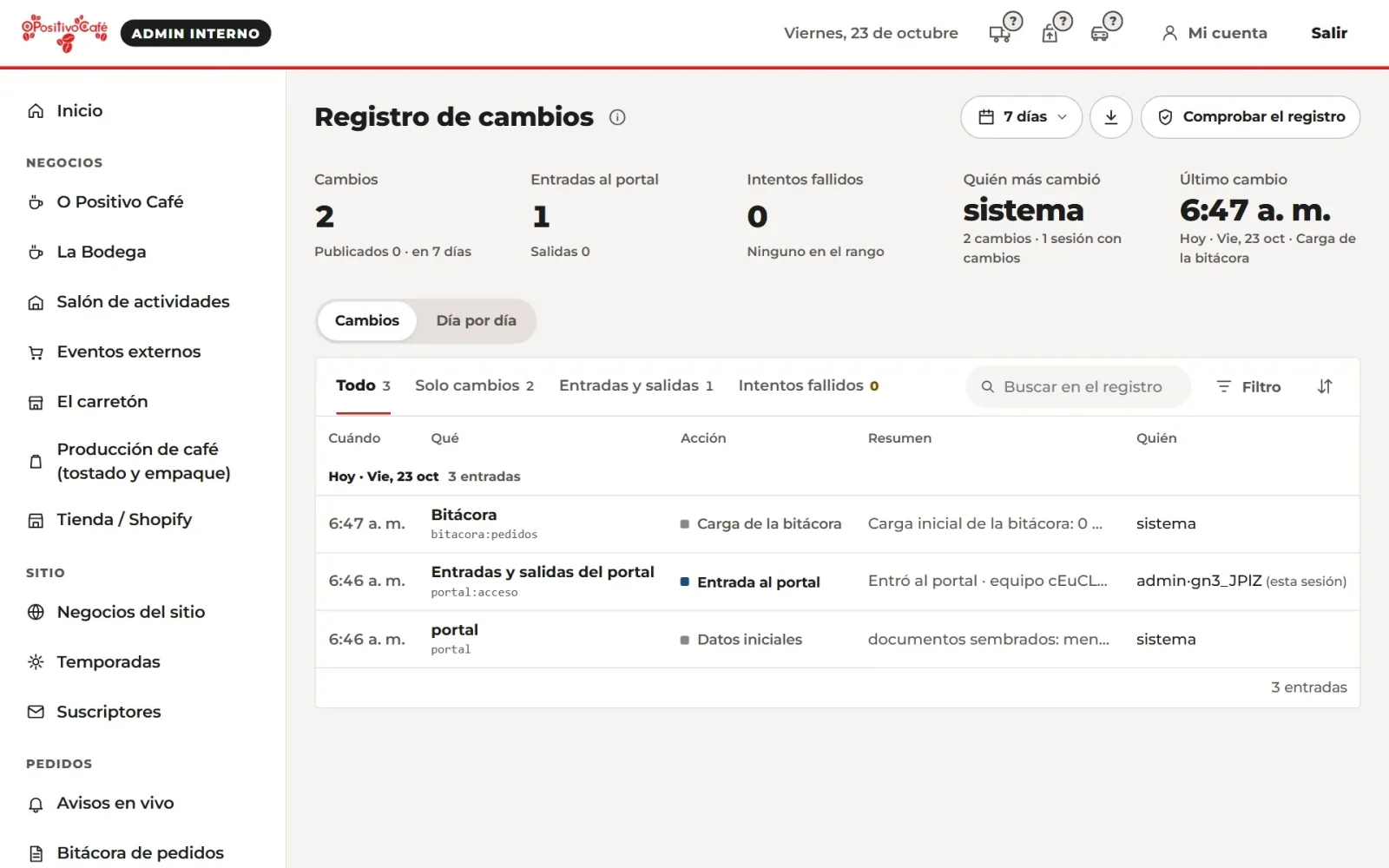
Task: Switch to the Entradas y salidas tab
Action: (x=636, y=385)
